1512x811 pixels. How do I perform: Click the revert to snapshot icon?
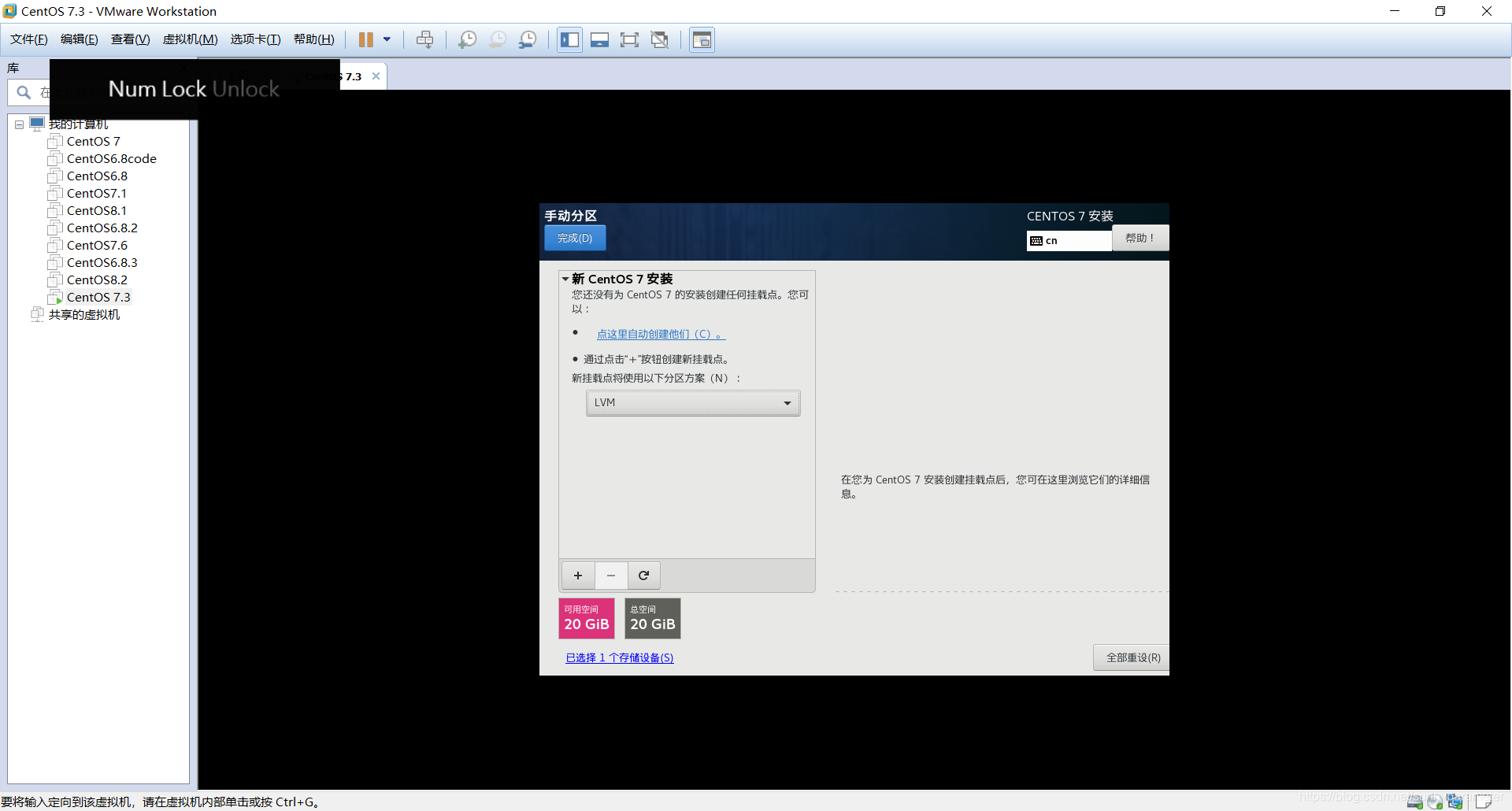(x=498, y=39)
